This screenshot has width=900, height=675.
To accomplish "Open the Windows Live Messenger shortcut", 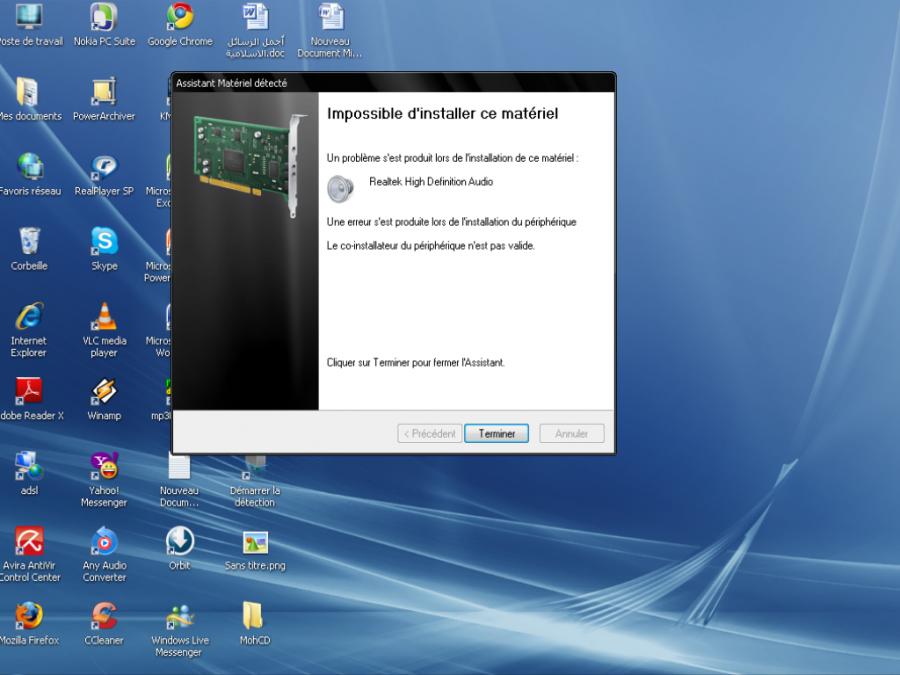I will point(180,616).
